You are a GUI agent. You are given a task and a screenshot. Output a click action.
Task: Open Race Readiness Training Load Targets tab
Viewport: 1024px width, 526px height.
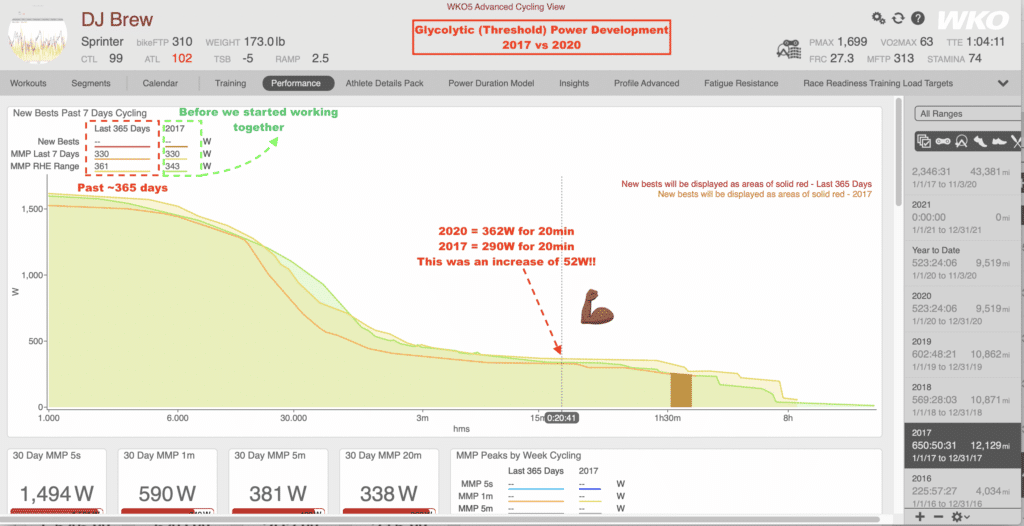[878, 83]
